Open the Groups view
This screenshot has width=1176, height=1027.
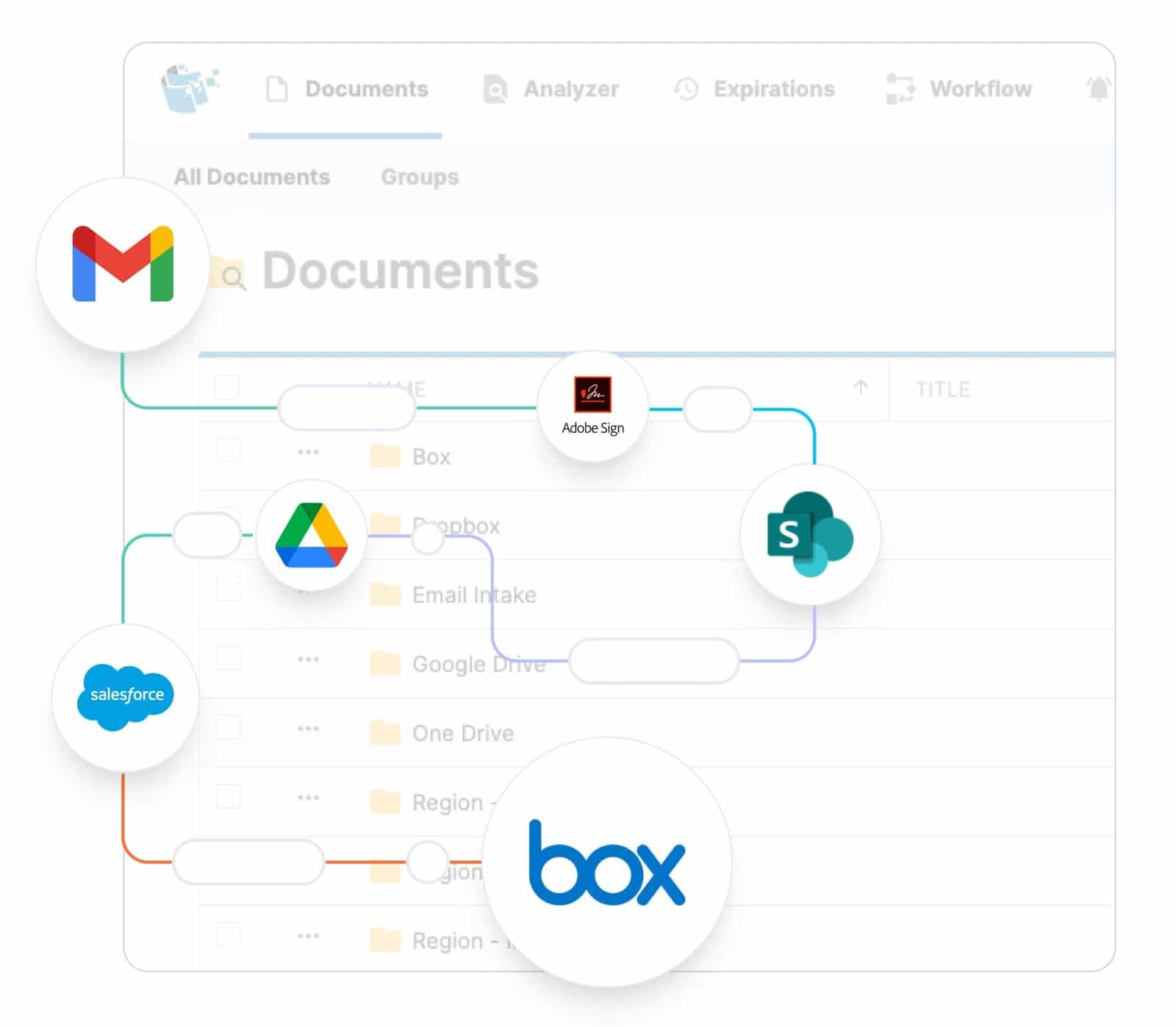coord(420,176)
